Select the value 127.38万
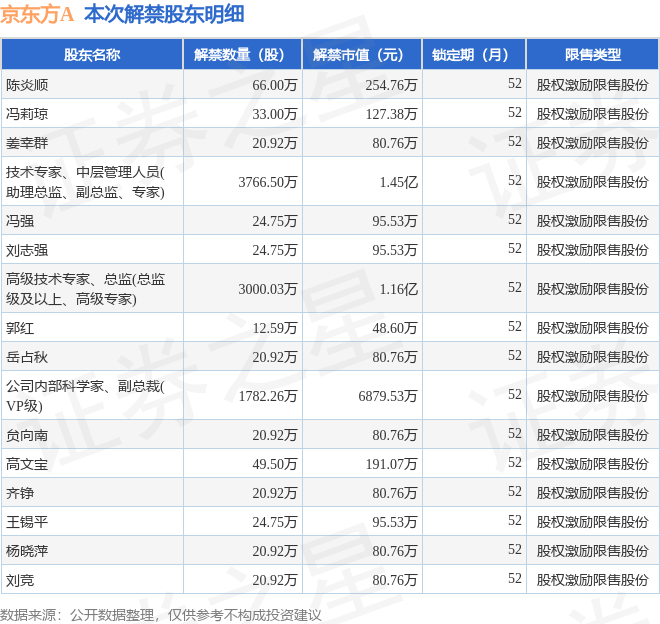 click(x=391, y=114)
